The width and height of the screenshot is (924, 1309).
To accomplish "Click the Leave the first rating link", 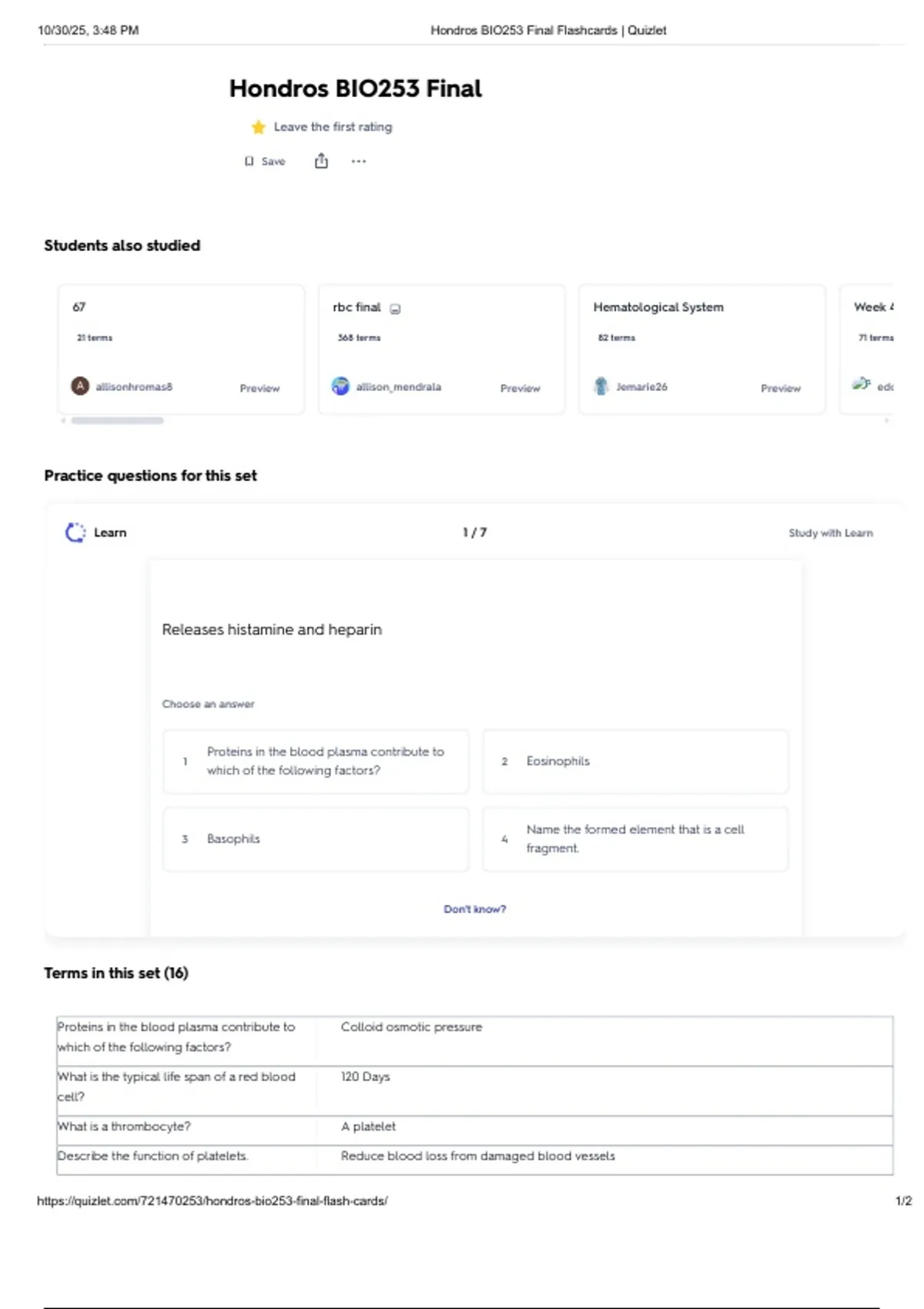I will coord(333,127).
